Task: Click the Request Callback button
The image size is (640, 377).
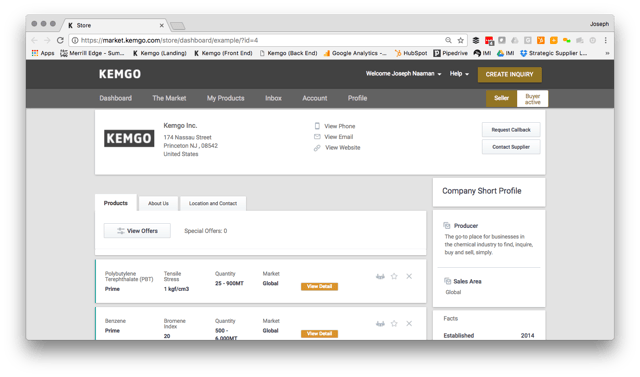Action: pyautogui.click(x=511, y=130)
